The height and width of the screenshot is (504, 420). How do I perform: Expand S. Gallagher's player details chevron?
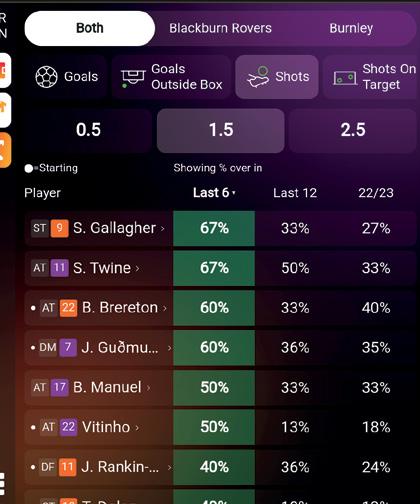click(163, 229)
